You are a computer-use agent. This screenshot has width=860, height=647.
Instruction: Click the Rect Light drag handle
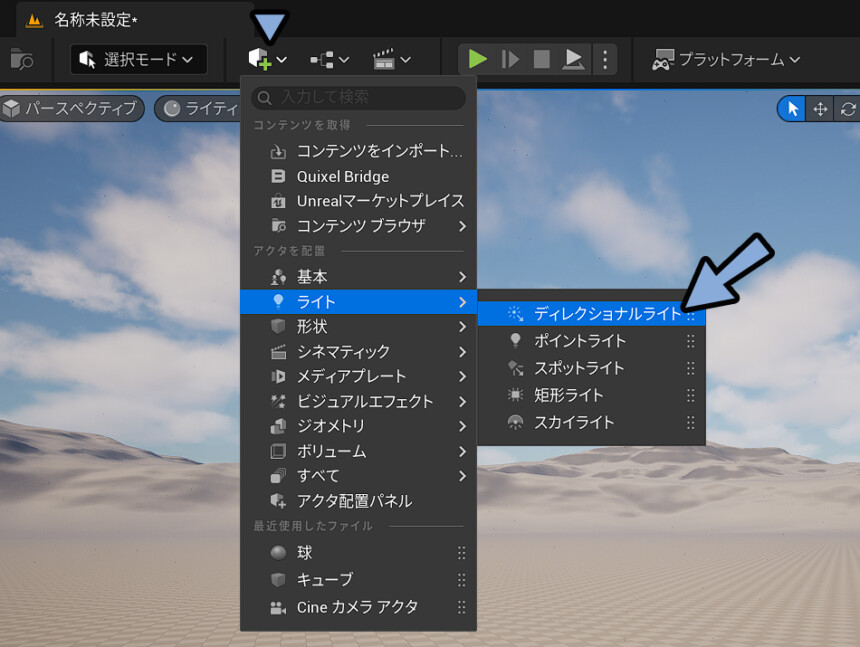click(691, 395)
